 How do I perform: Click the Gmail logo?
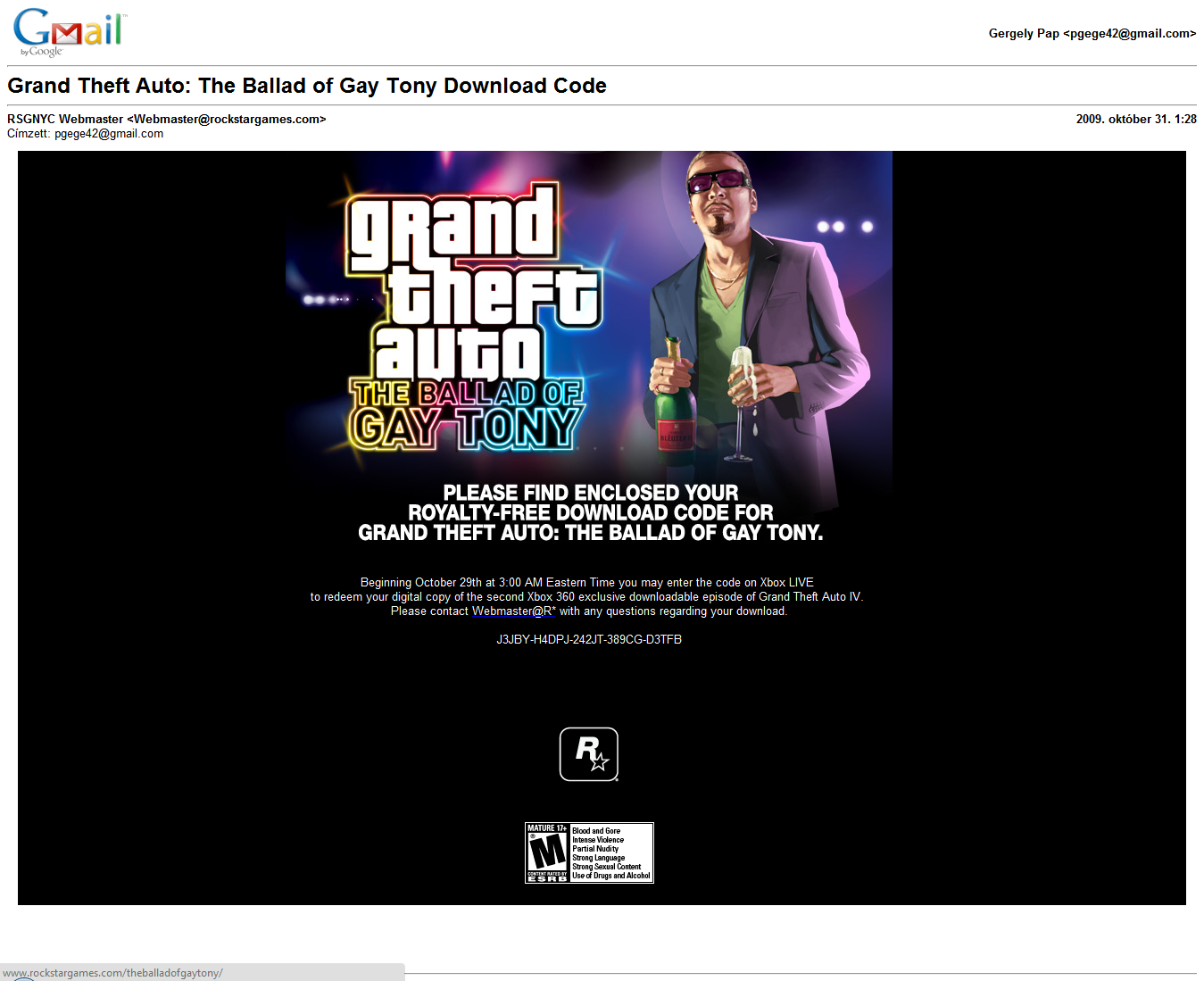tap(70, 33)
